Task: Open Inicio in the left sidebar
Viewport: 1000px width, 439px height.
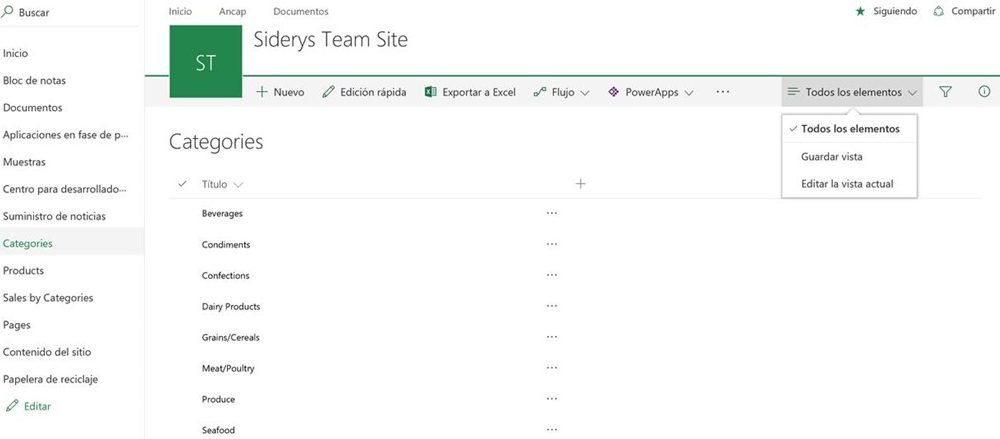Action: tap(15, 54)
